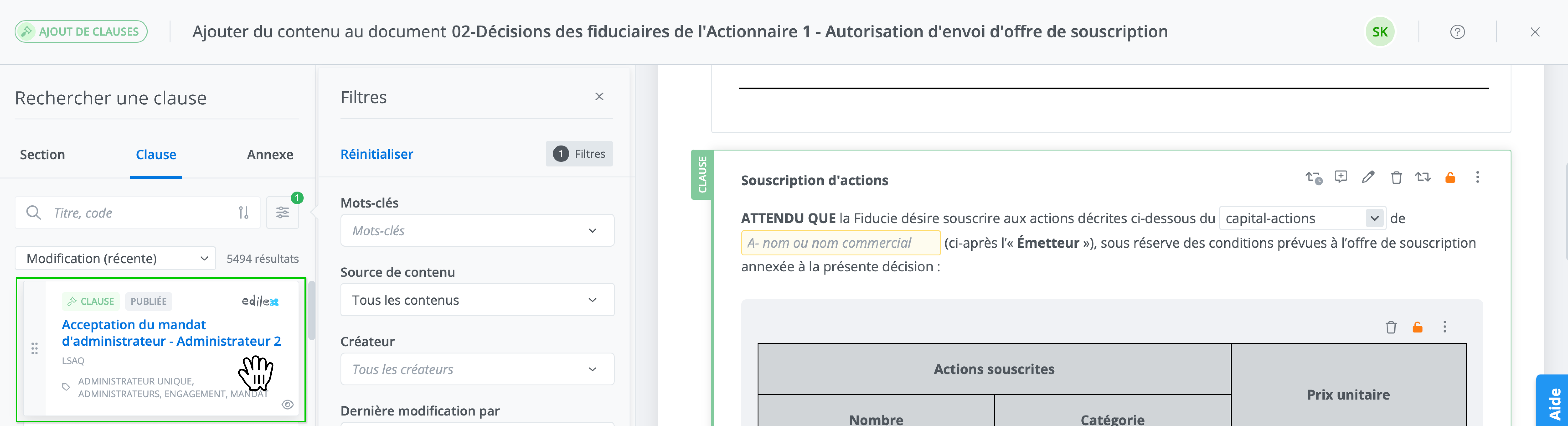
Task: Click the swap clause arrows icon
Action: 1423,177
